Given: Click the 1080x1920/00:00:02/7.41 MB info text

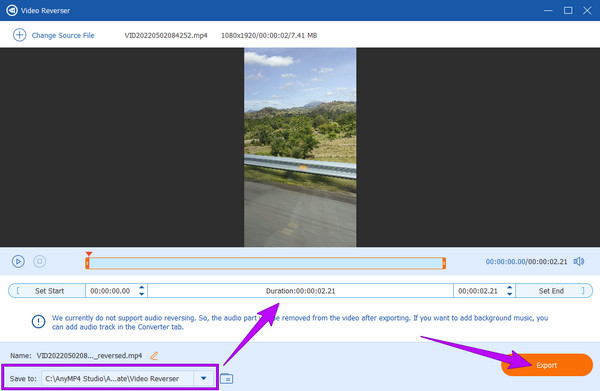Looking at the screenshot, I should coord(269,36).
